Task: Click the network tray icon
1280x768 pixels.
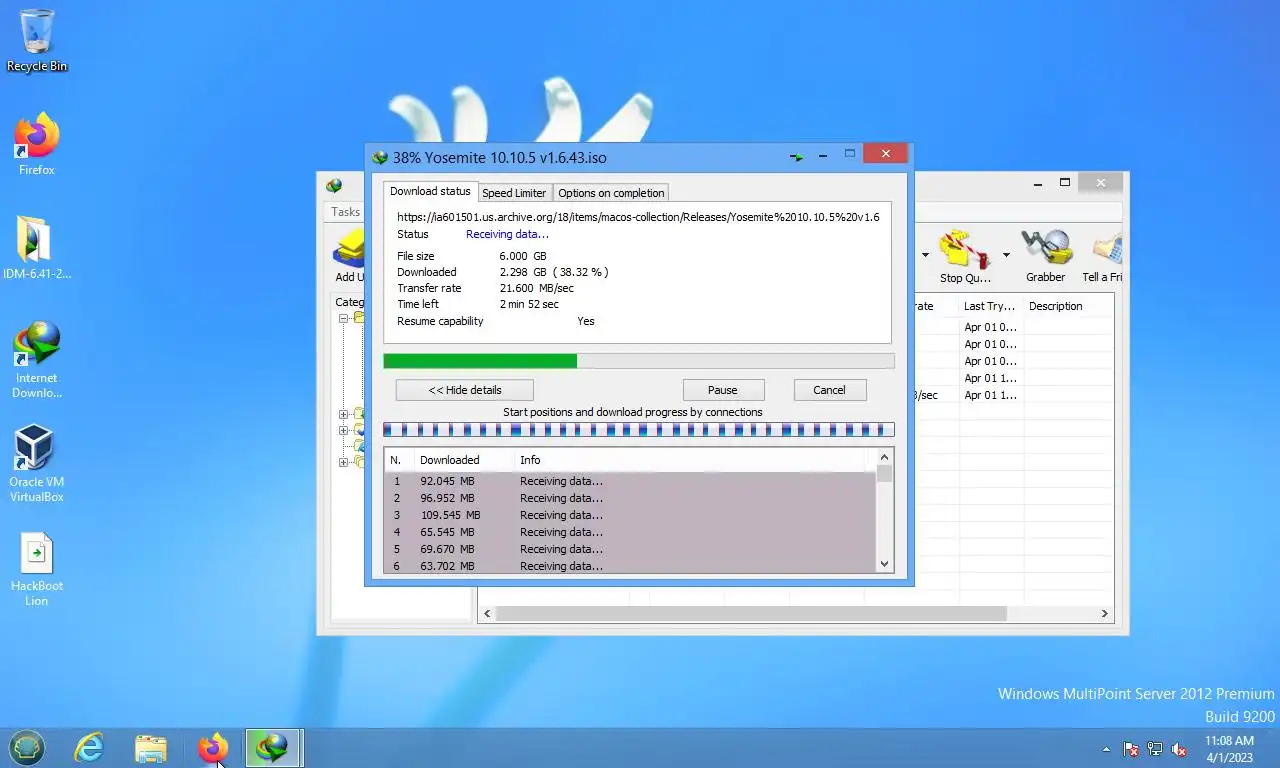Action: (x=1155, y=749)
